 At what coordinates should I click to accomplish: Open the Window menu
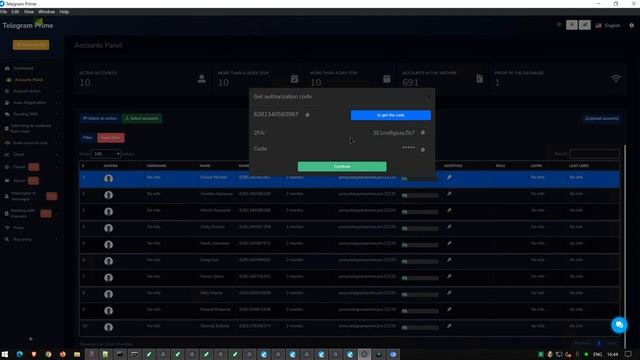click(47, 12)
